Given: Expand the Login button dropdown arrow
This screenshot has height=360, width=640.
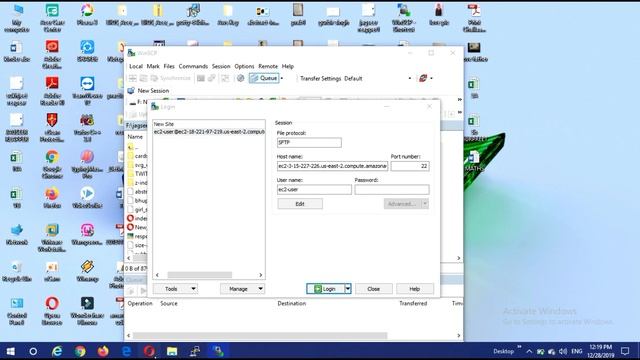Looking at the screenshot, I should tap(348, 289).
